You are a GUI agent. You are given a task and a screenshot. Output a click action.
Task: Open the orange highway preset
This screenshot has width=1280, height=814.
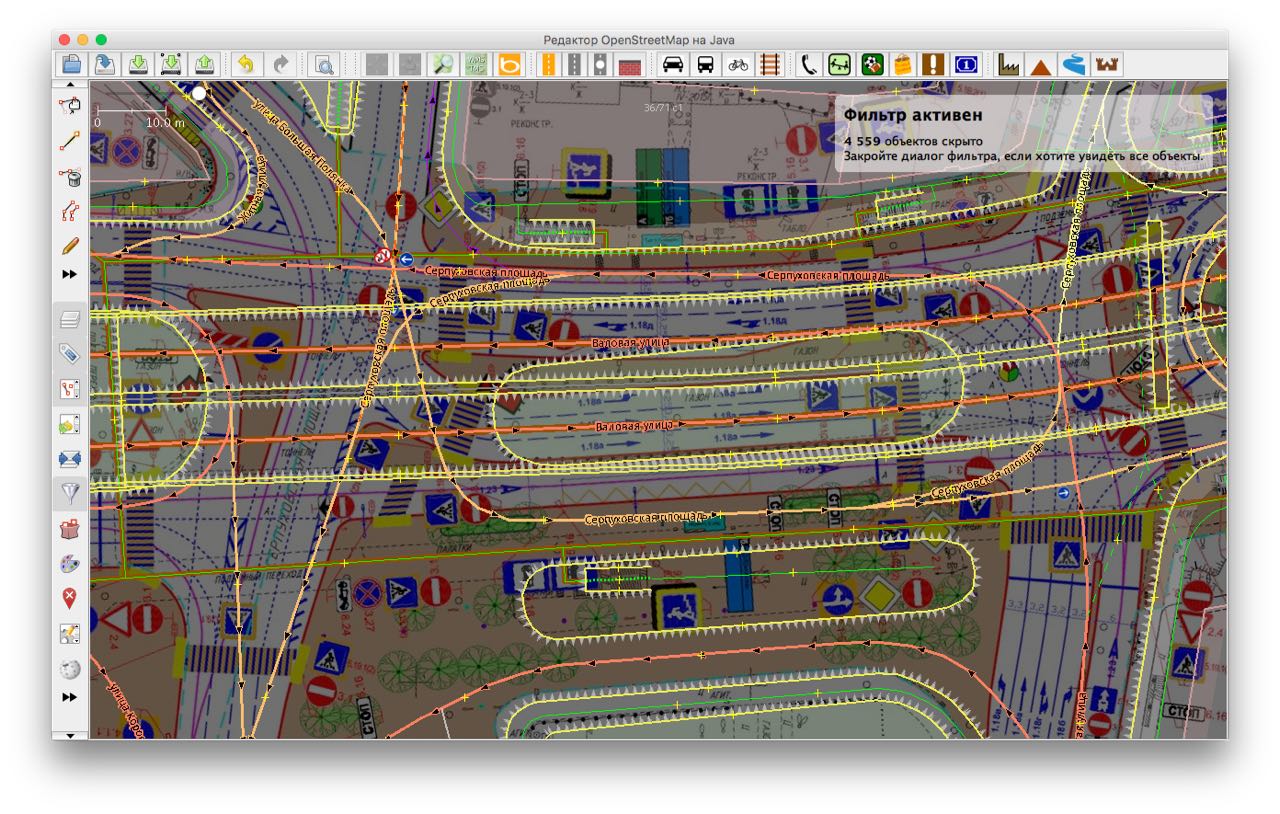(548, 65)
